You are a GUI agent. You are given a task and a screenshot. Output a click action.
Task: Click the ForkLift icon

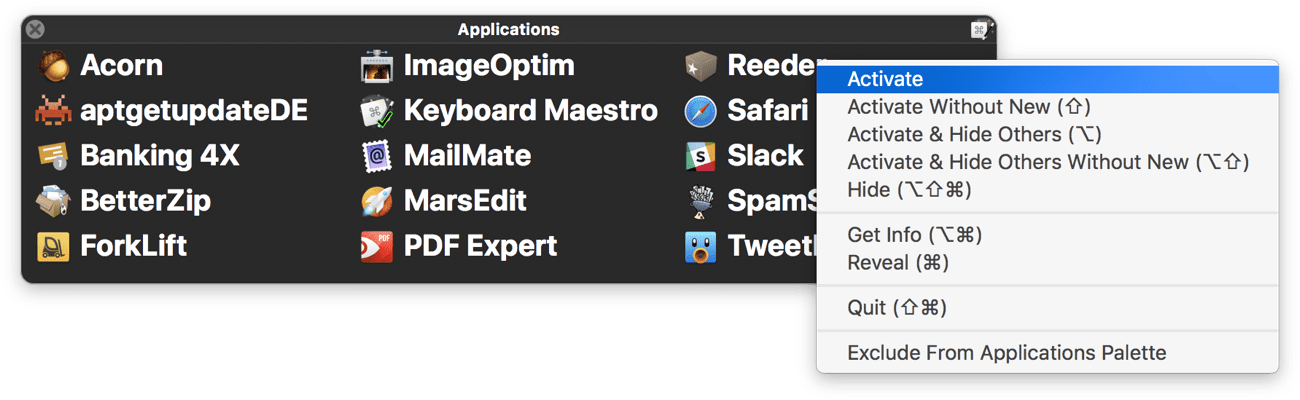pos(53,246)
